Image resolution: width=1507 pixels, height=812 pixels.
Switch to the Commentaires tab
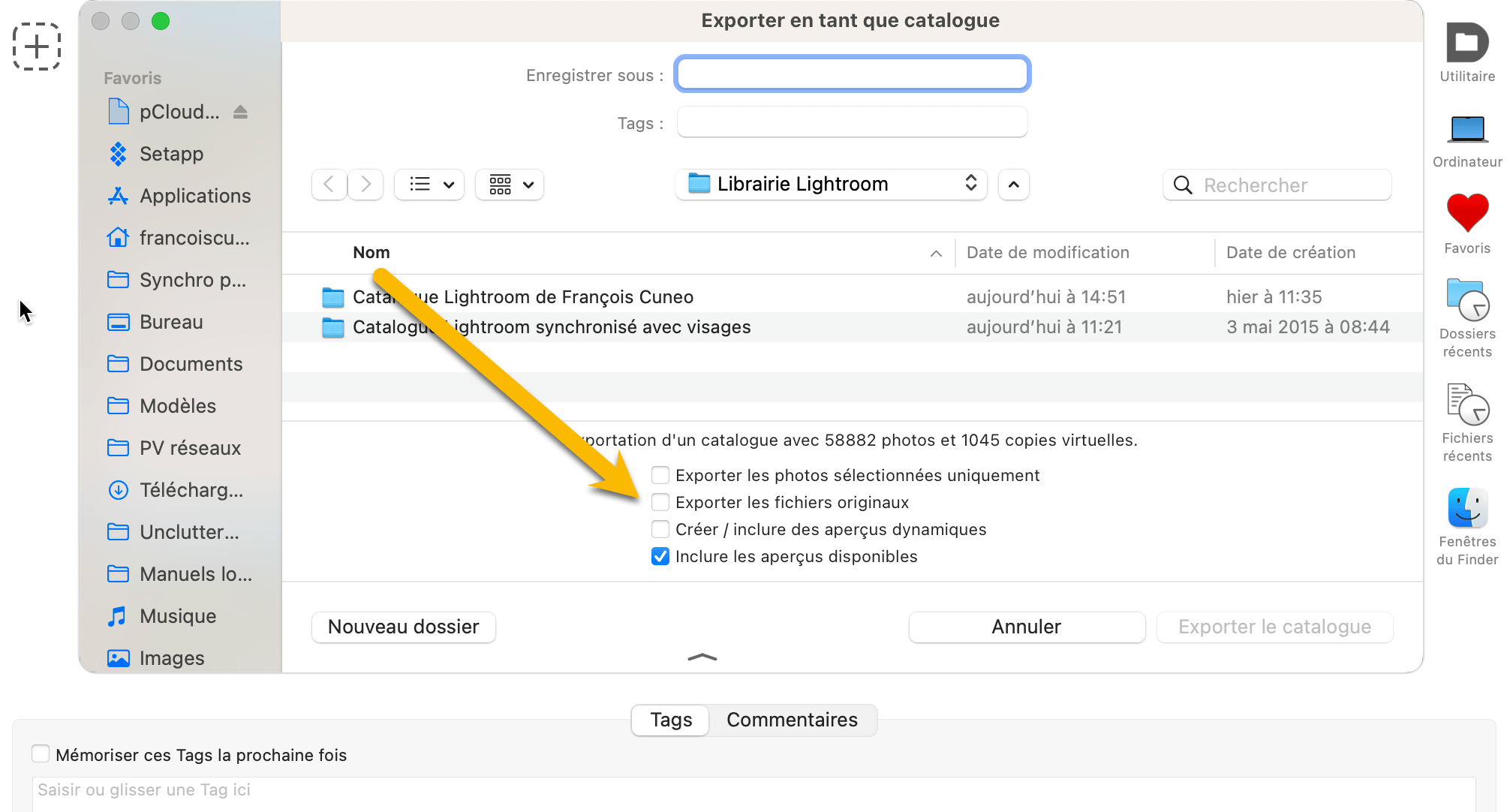tap(792, 720)
